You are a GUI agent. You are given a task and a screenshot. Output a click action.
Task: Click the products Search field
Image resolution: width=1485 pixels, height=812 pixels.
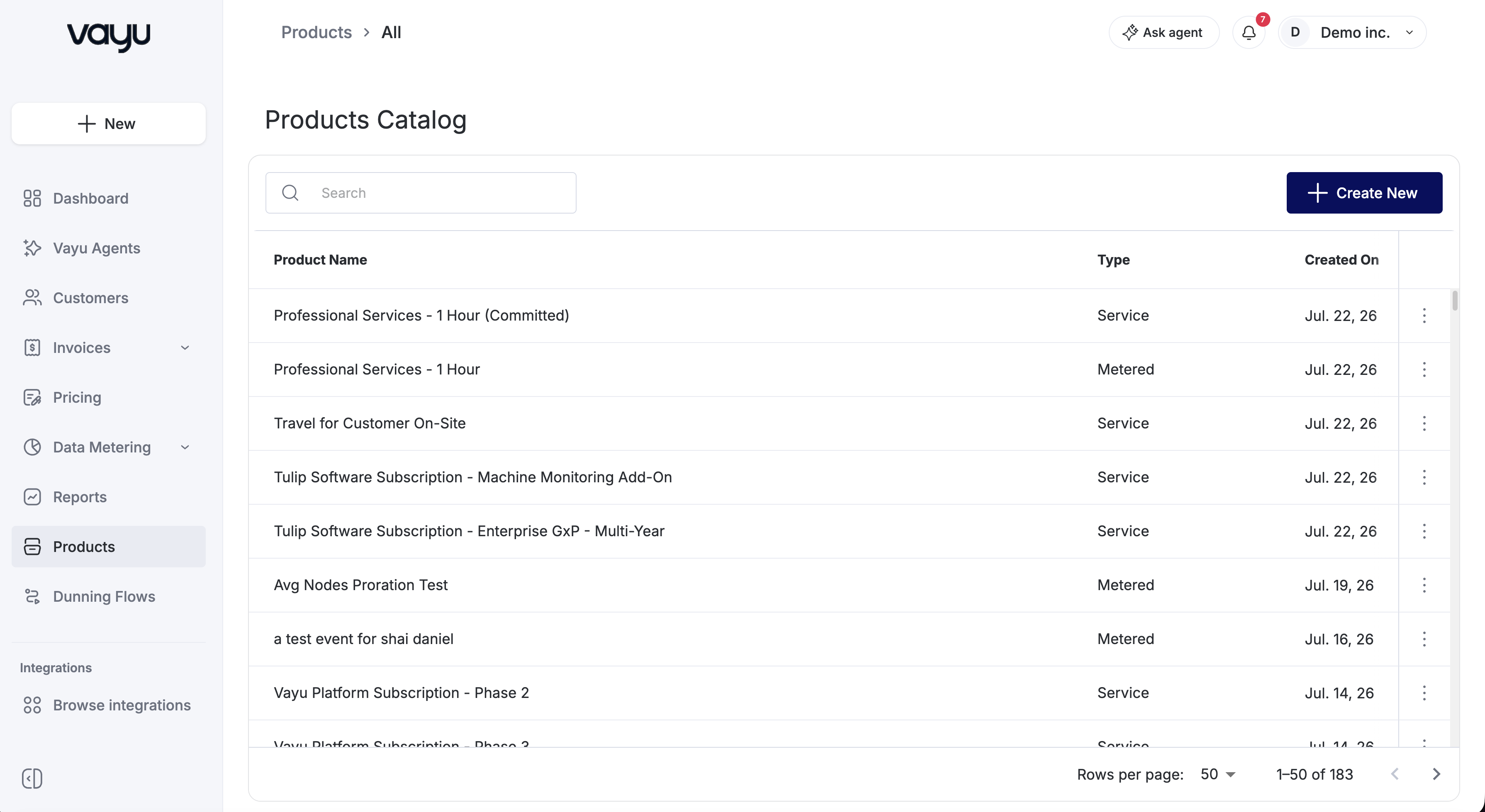(x=421, y=192)
